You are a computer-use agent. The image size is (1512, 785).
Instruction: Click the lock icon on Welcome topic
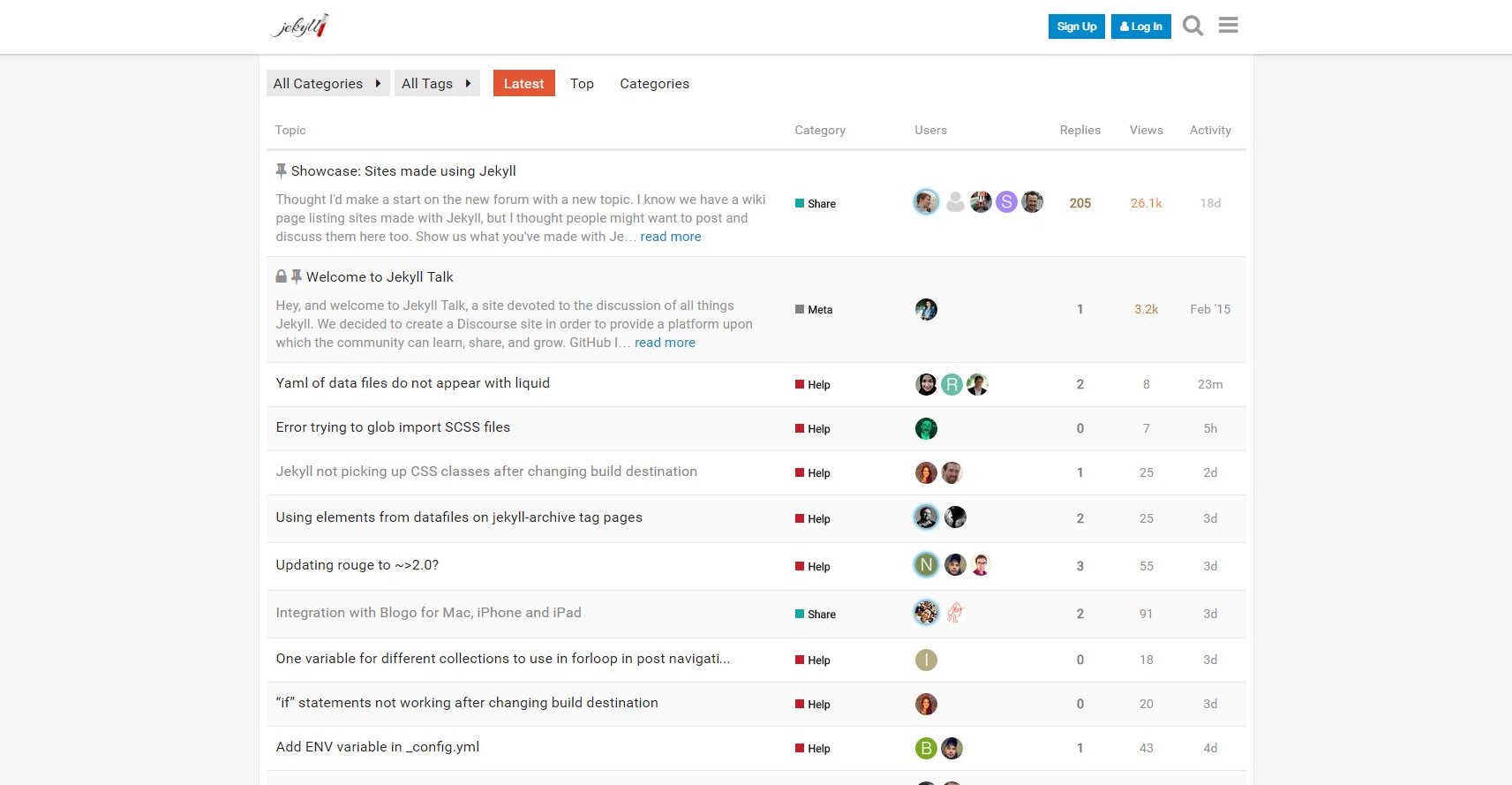(x=282, y=276)
